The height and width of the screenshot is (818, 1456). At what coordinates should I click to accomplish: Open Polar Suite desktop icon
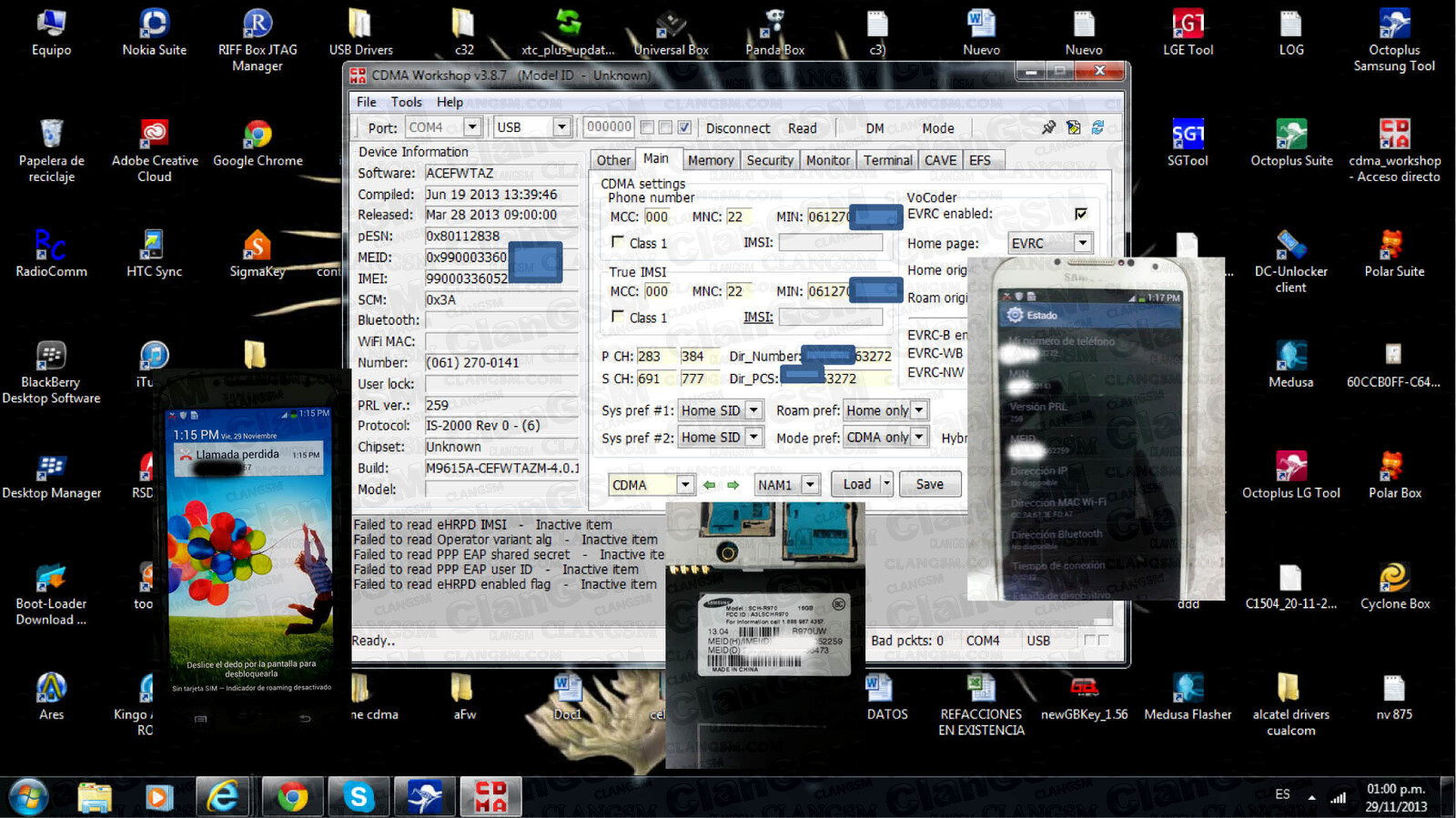(1394, 254)
